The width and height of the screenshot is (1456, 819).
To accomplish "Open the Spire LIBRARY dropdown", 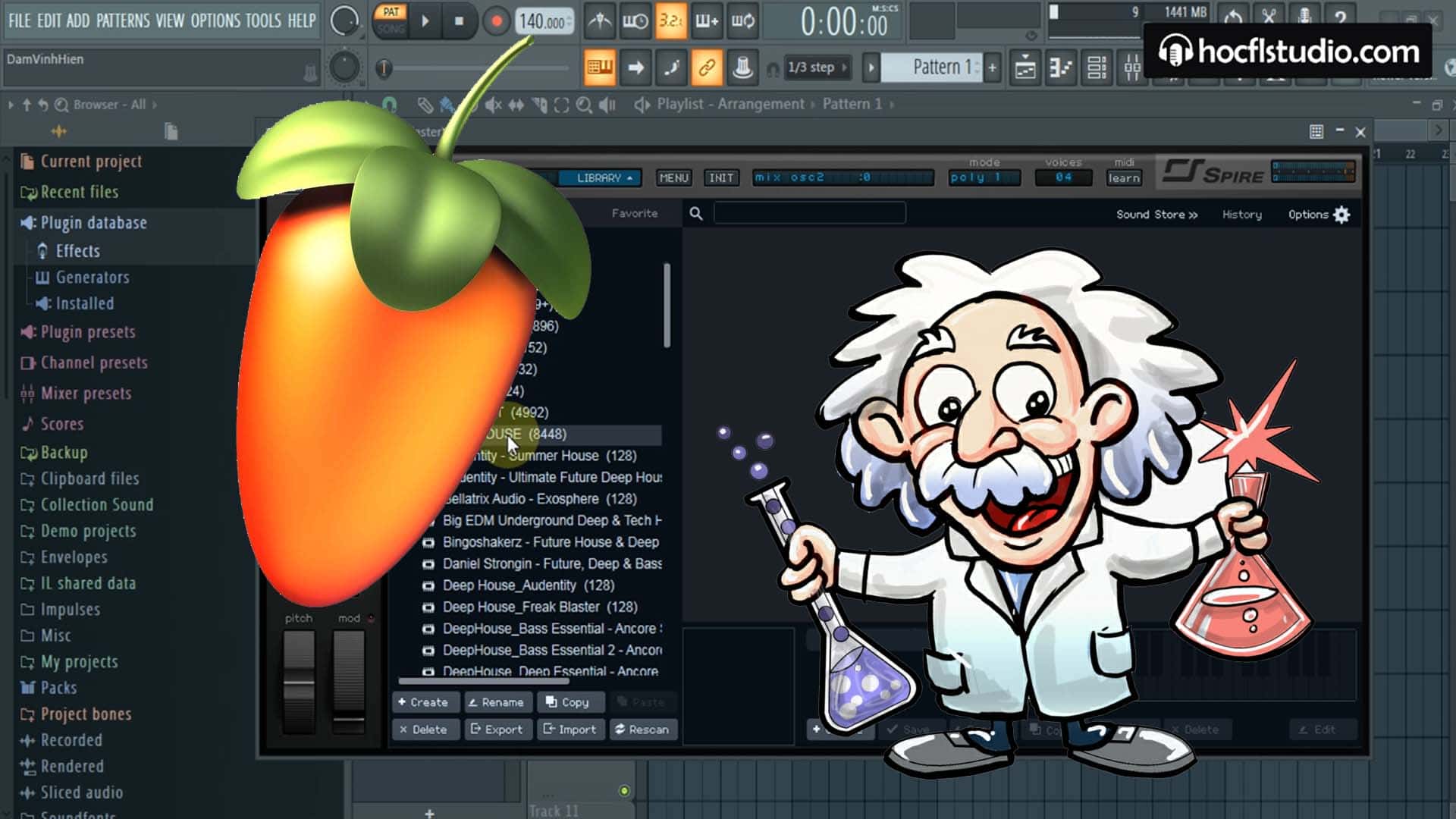I will click(x=600, y=177).
